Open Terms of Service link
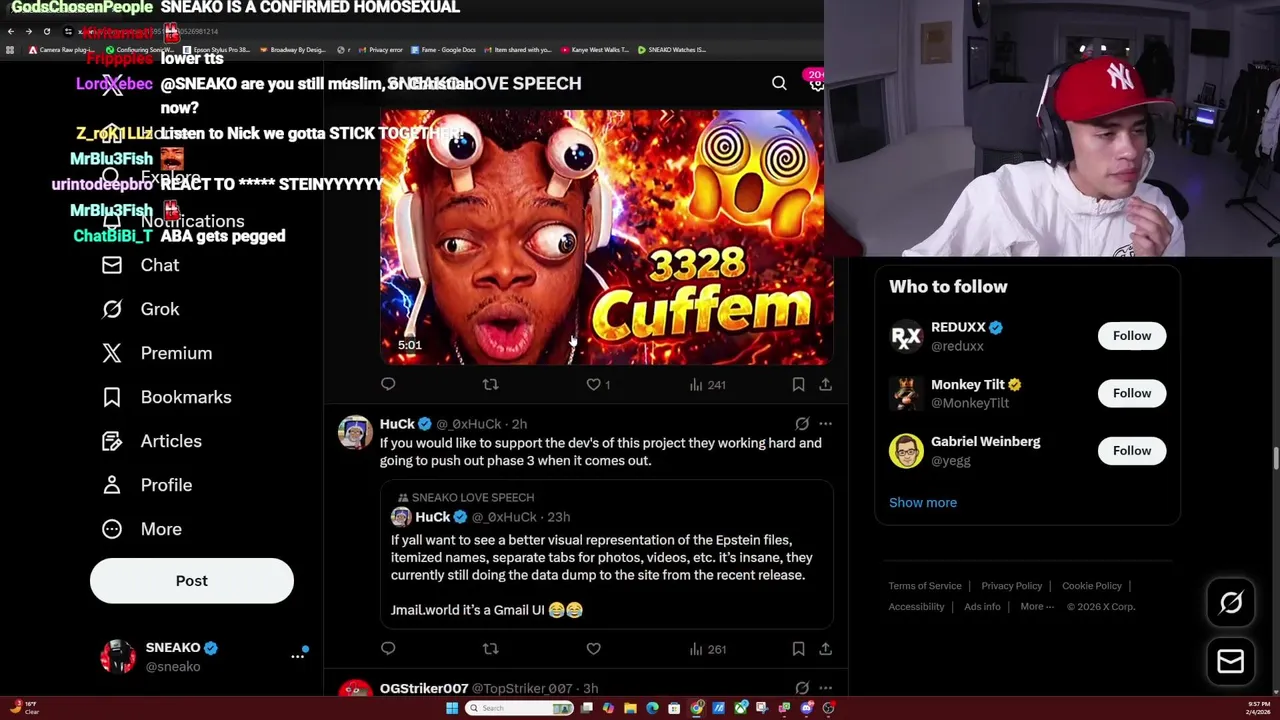This screenshot has width=1280, height=720. [925, 586]
